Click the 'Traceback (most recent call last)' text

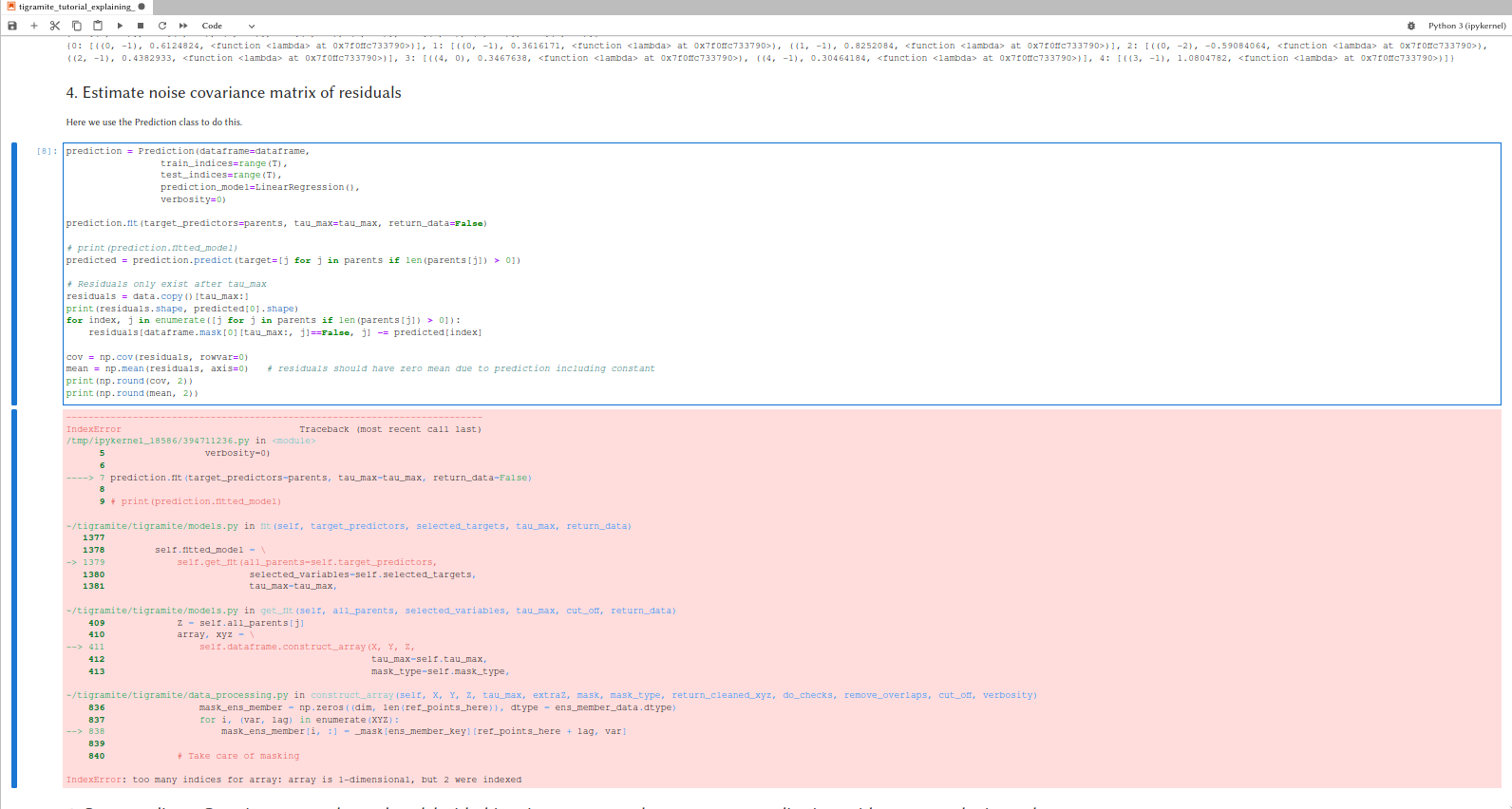[x=390, y=429]
